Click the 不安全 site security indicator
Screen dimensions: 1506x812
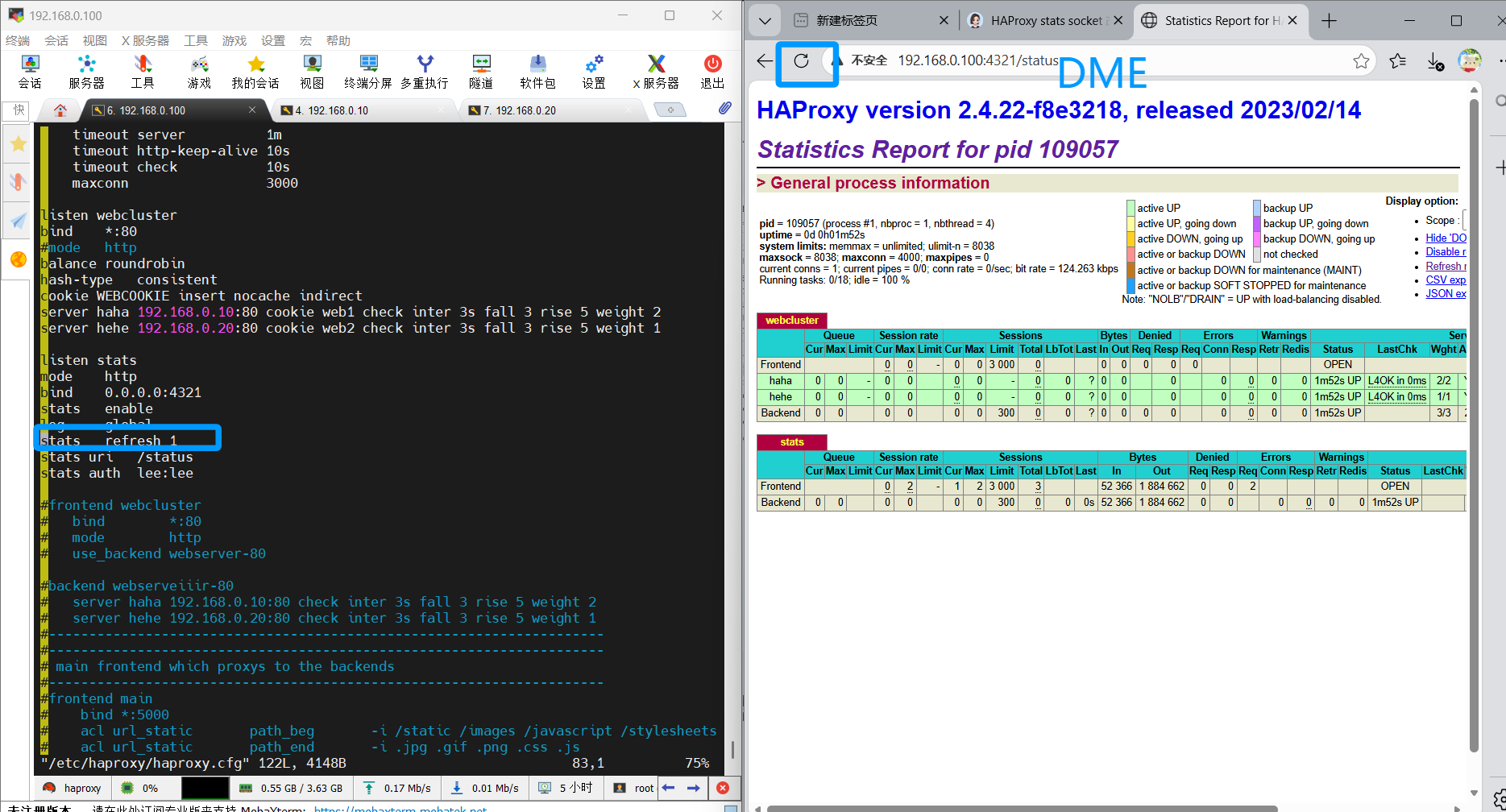(859, 60)
